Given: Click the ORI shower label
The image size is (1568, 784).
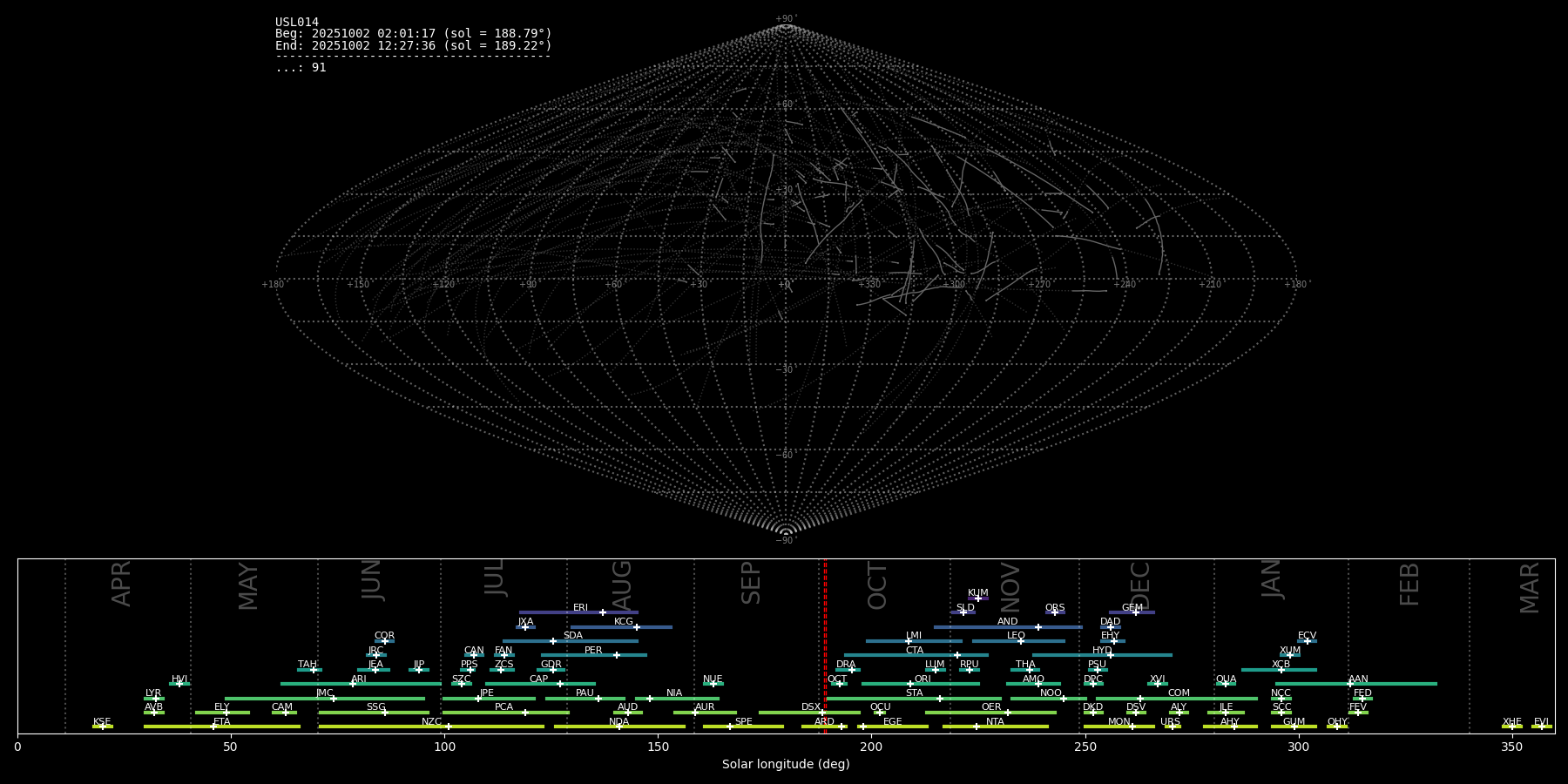Looking at the screenshot, I should point(923,679).
